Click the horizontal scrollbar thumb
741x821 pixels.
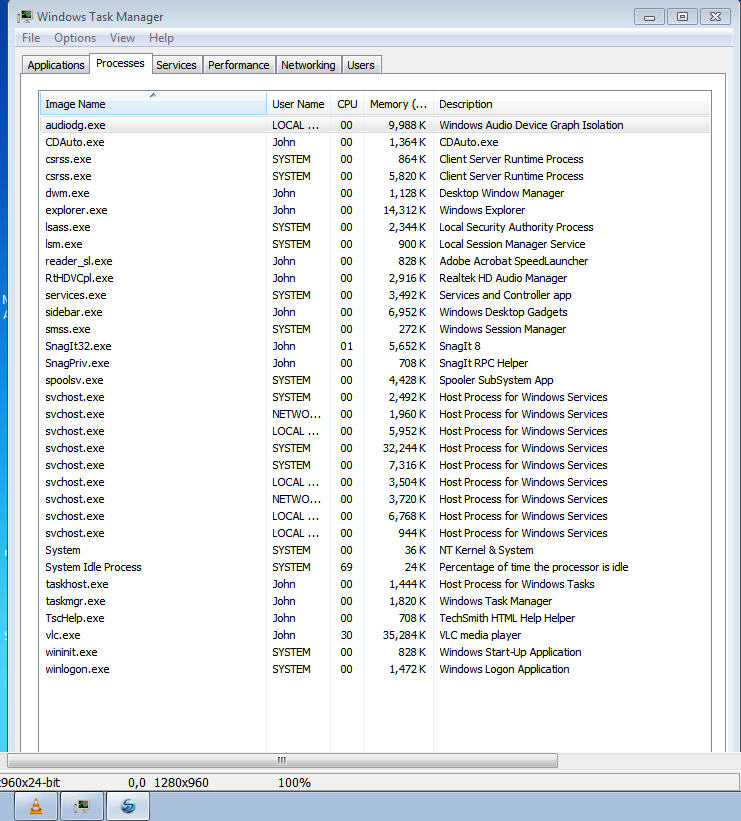pos(282,760)
